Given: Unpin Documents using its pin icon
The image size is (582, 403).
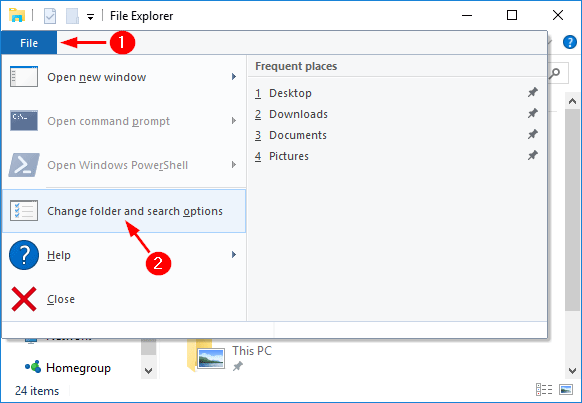Looking at the screenshot, I should tap(533, 134).
